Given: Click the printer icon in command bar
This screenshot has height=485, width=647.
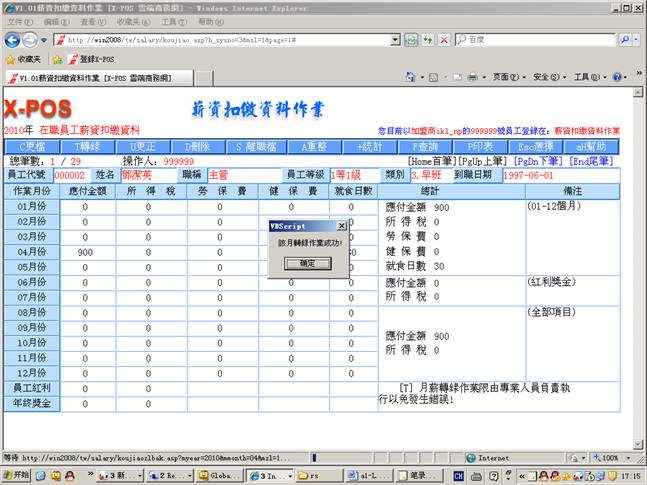Looking at the screenshot, I should tap(474, 77).
